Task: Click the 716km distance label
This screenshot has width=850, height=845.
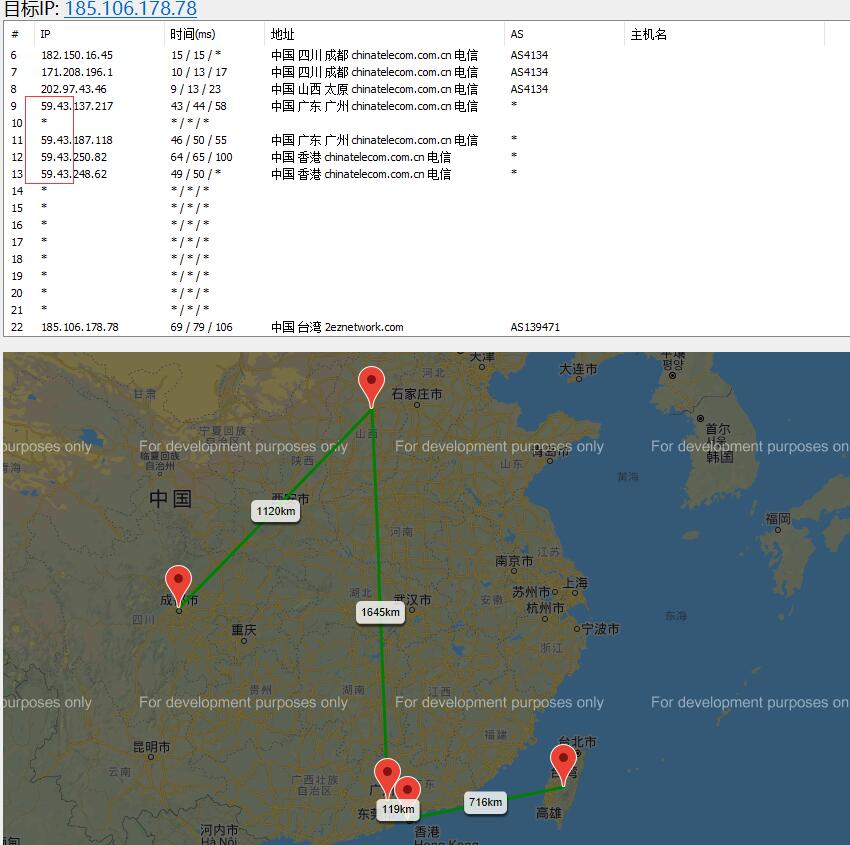Action: pos(485,802)
